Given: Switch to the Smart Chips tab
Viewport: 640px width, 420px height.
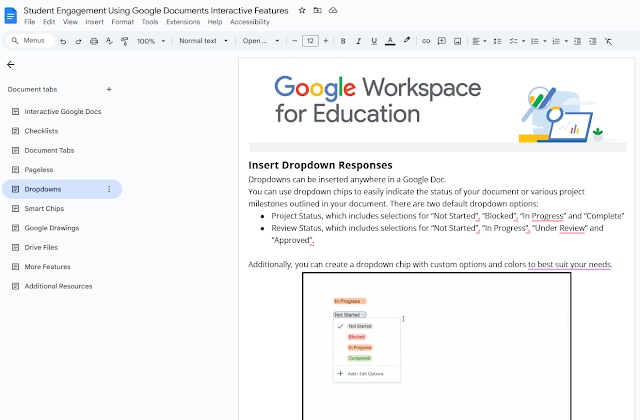Looking at the screenshot, I should pos(62,209).
